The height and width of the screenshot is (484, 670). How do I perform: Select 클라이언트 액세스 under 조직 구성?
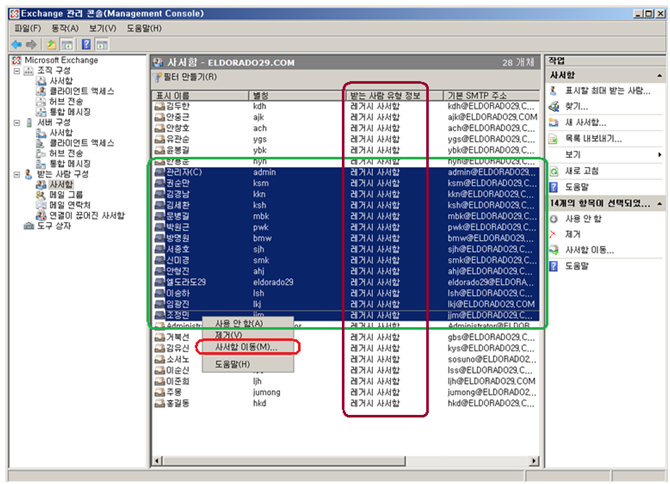pos(82,91)
